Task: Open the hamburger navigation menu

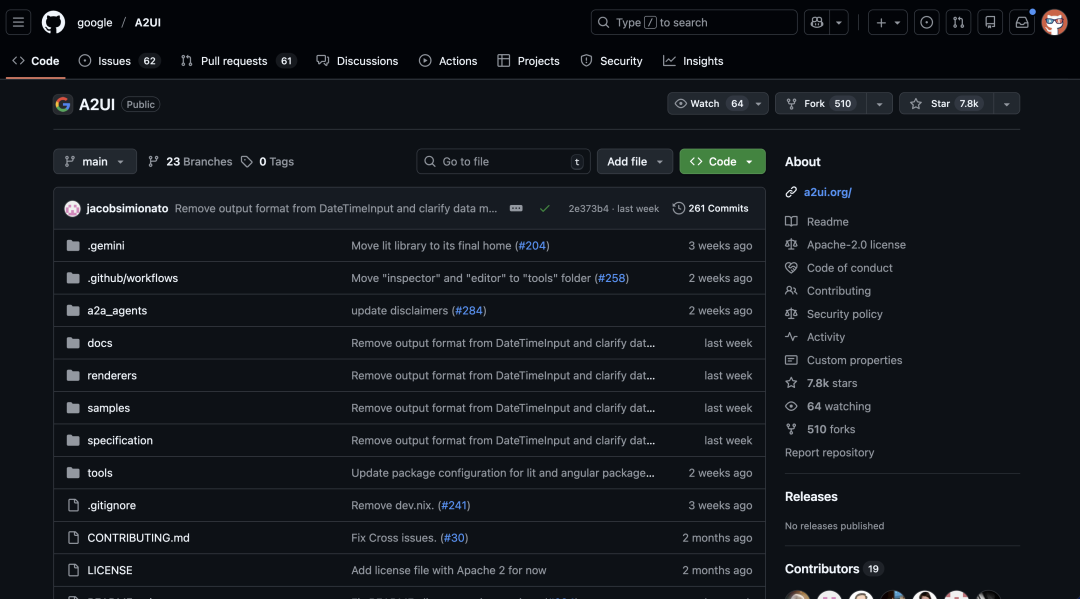Action: pyautogui.click(x=19, y=23)
